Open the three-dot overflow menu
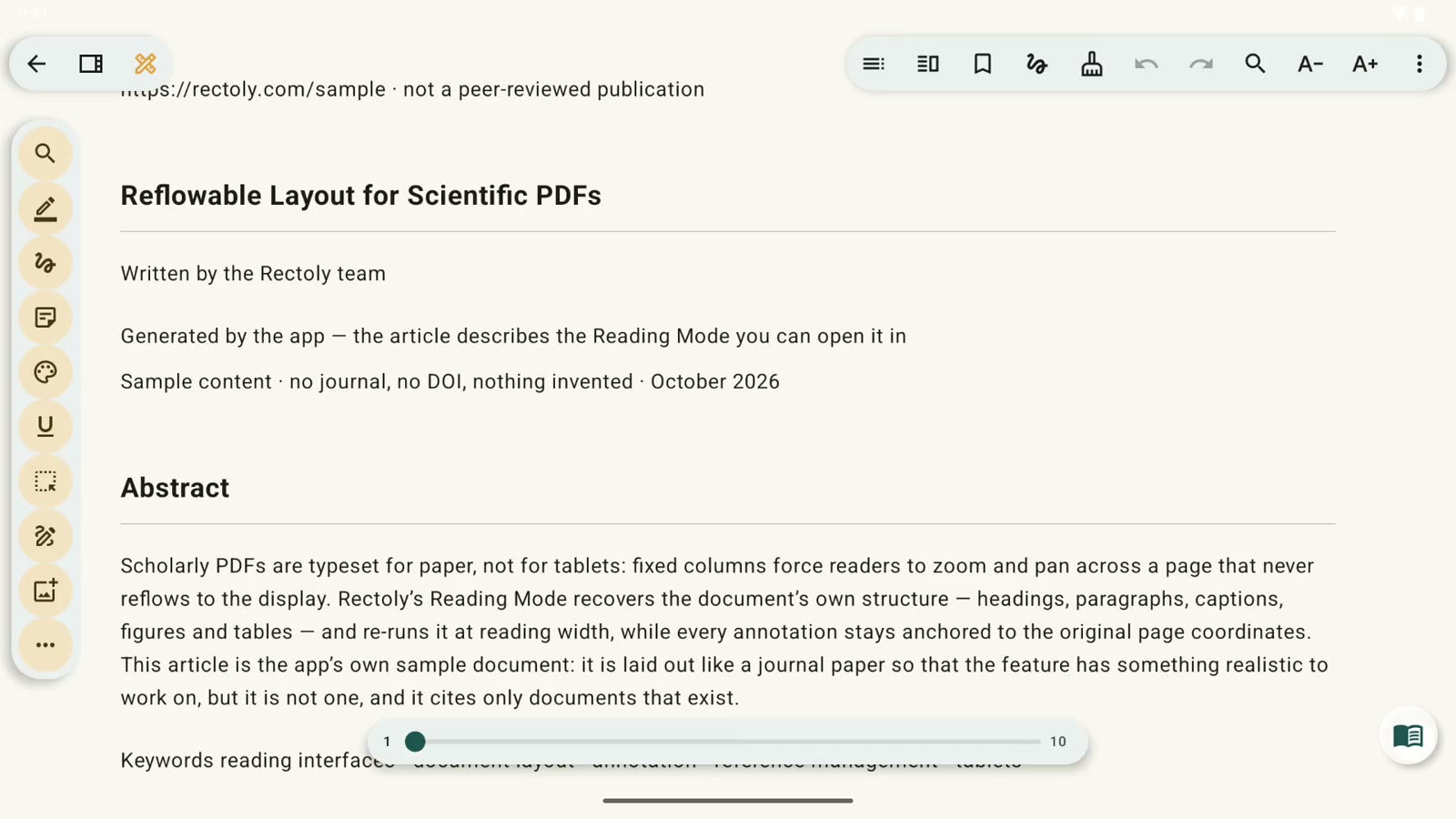 [1420, 64]
